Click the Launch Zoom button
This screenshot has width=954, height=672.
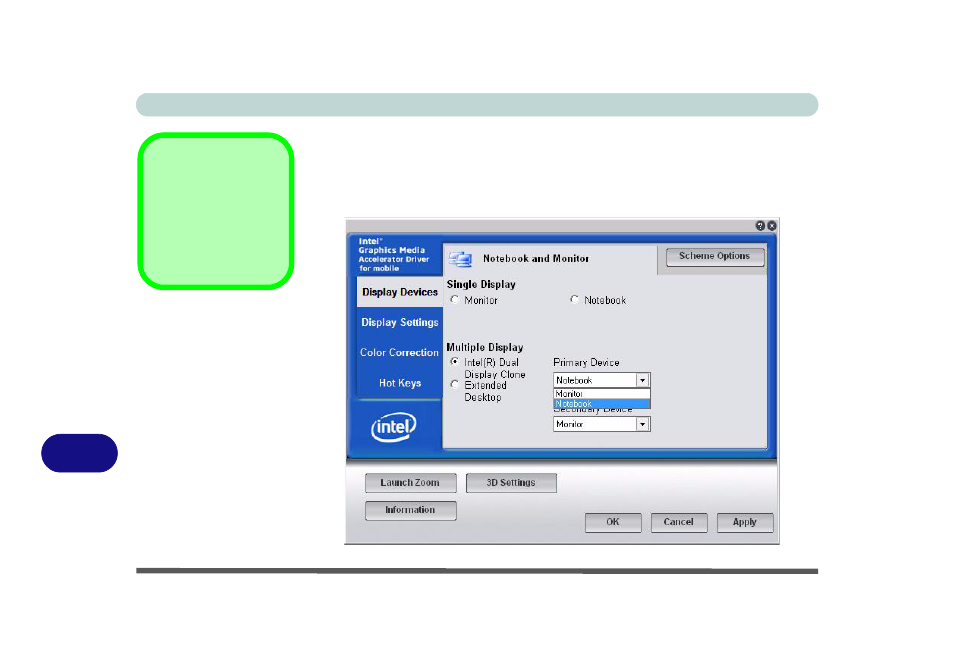point(411,483)
